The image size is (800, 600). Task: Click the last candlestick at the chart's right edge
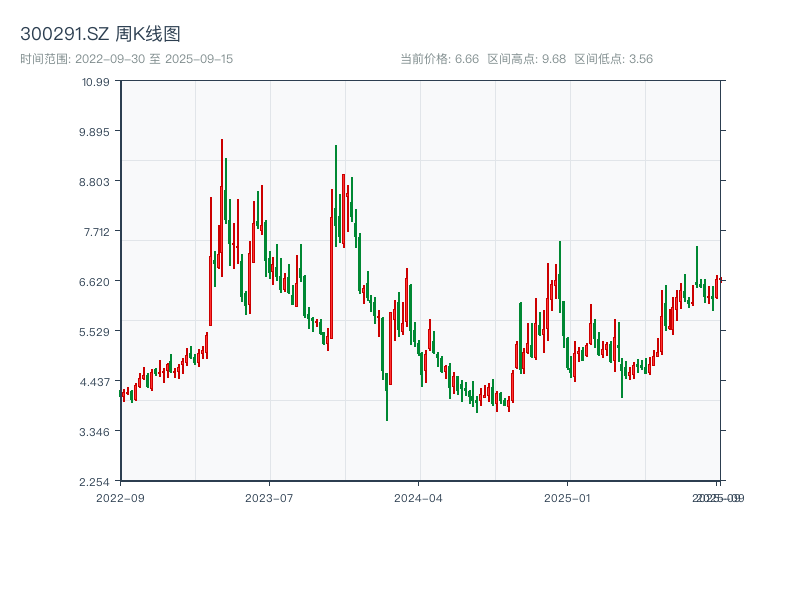tap(718, 285)
